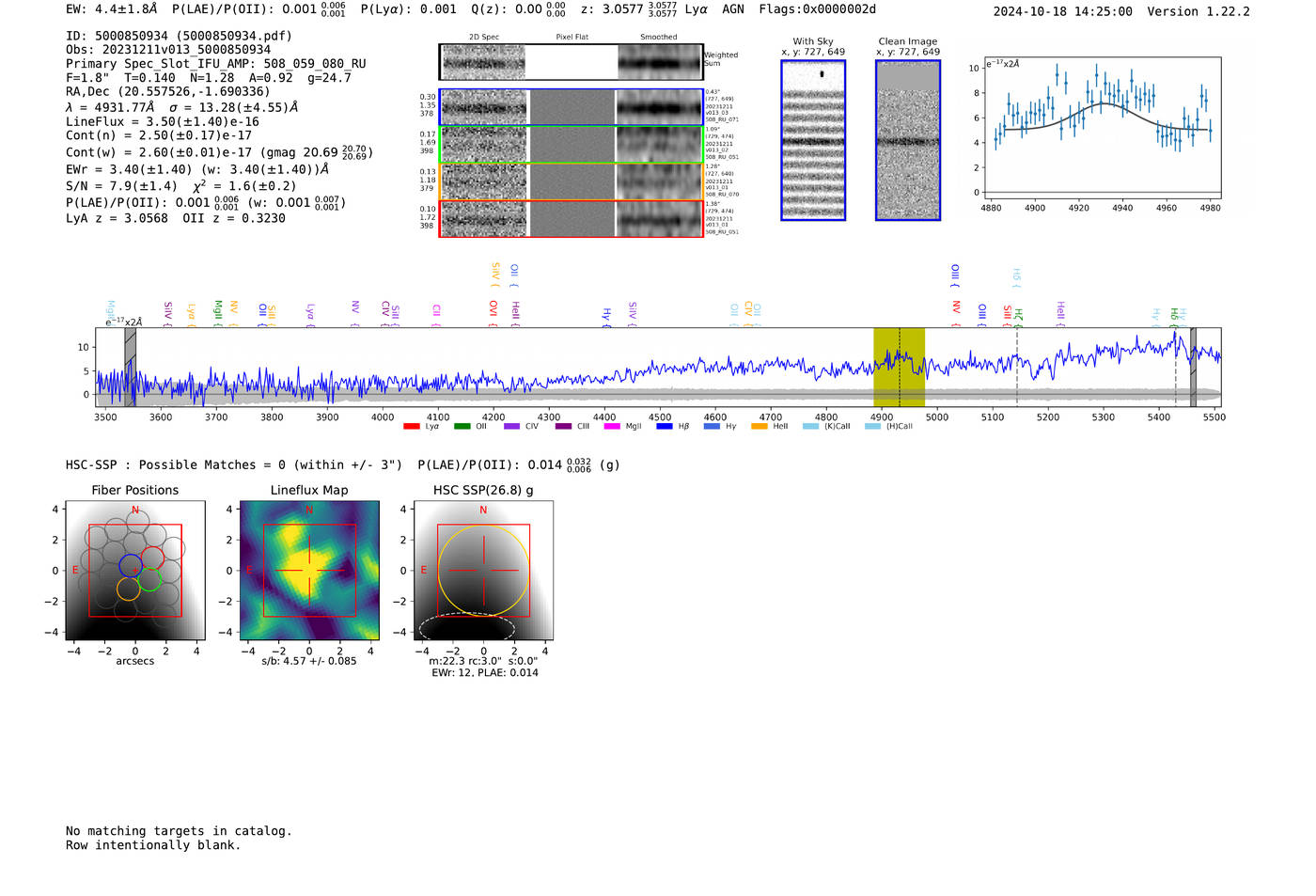Click the red Lyα legend swatch

coord(411,426)
